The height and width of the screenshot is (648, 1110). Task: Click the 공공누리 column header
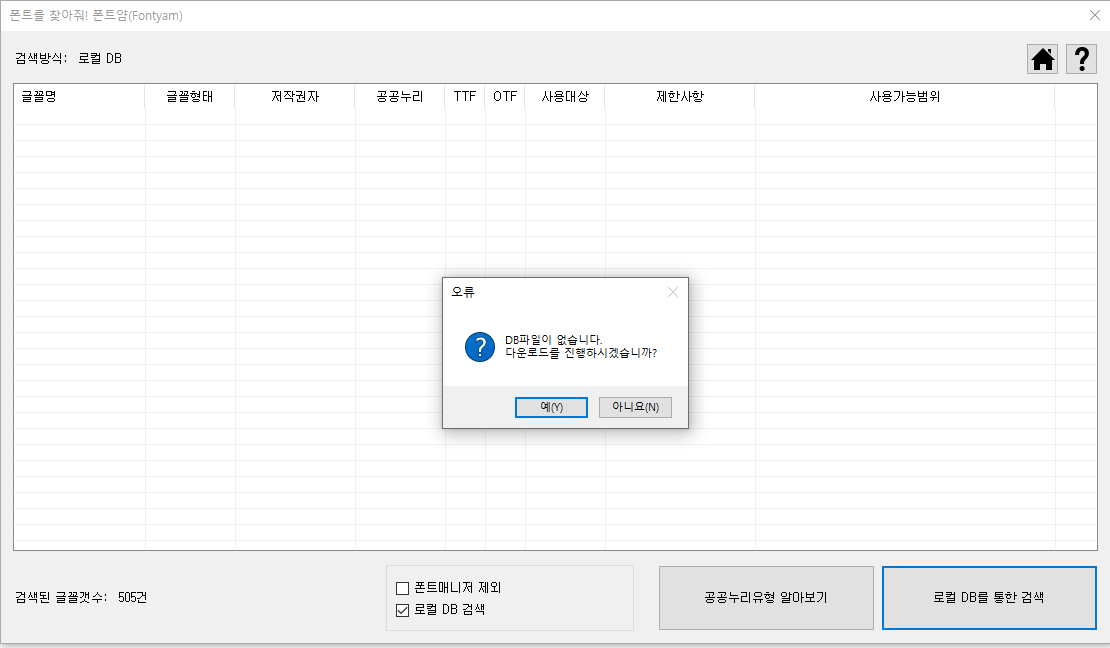[400, 97]
